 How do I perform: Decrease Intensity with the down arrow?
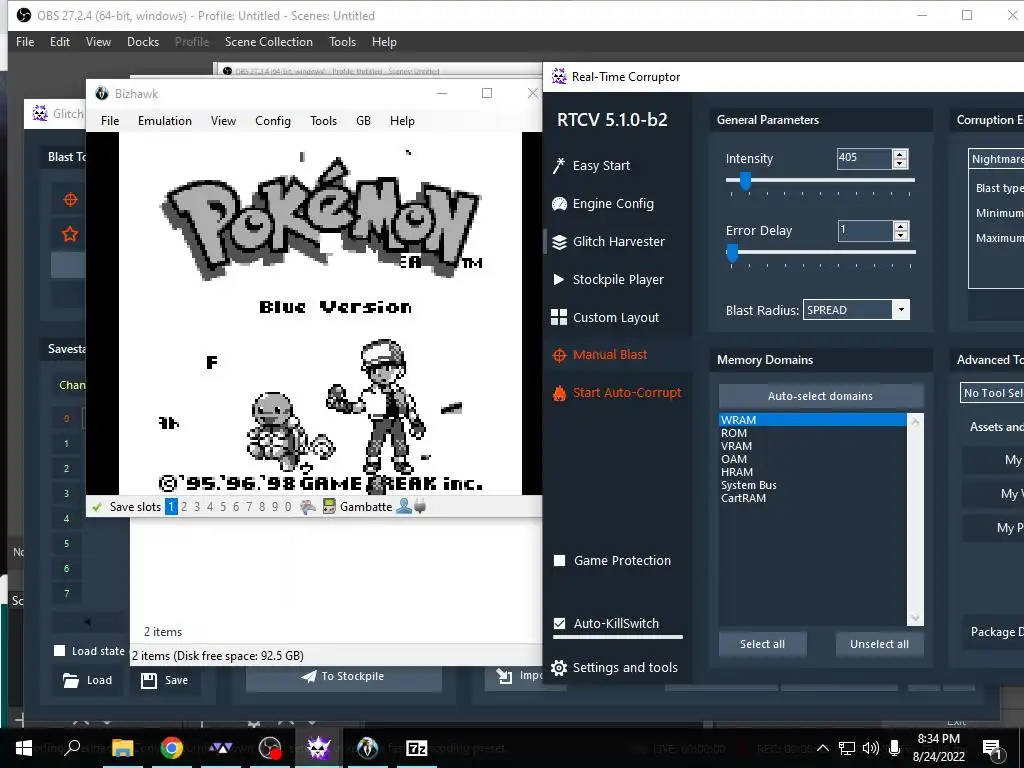[901, 163]
